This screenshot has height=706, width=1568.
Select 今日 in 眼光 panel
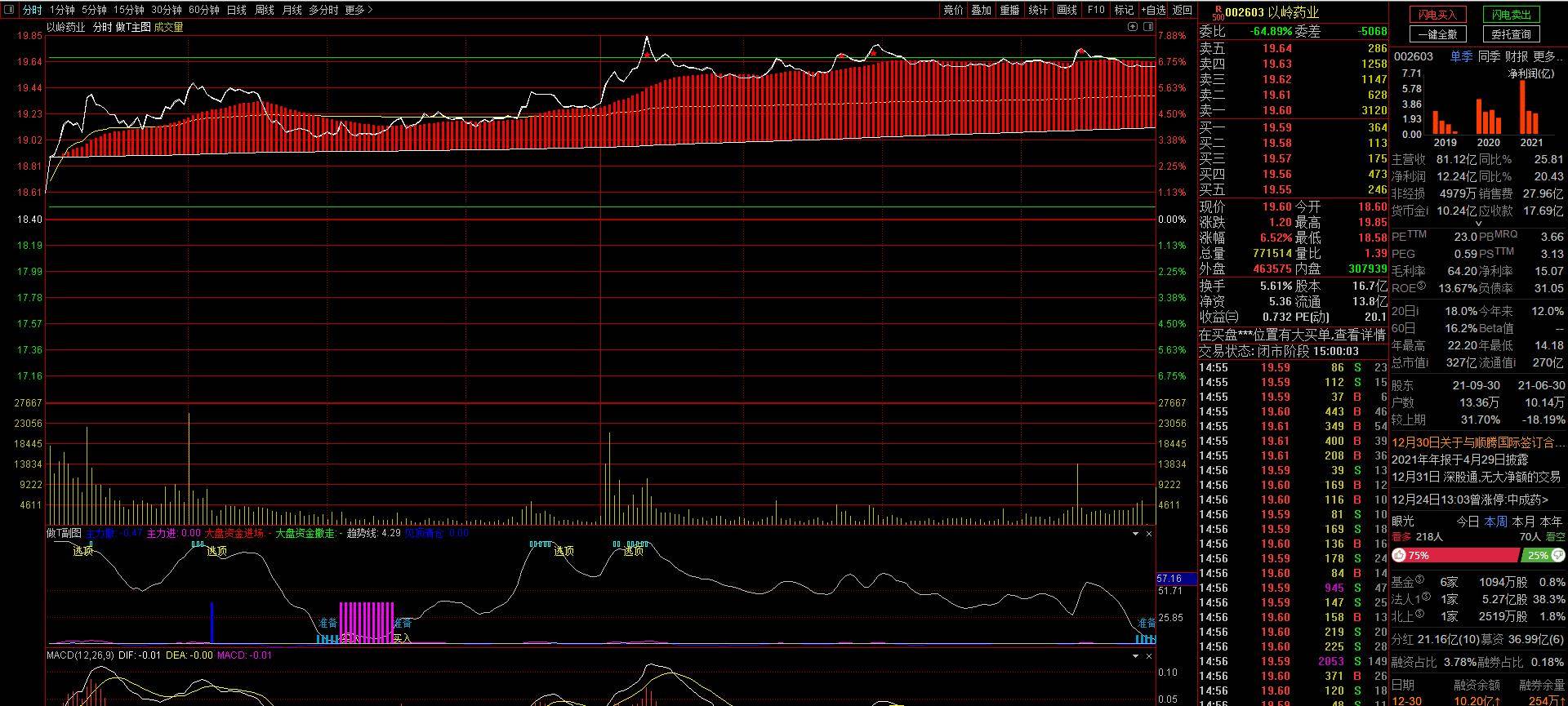[x=1468, y=521]
